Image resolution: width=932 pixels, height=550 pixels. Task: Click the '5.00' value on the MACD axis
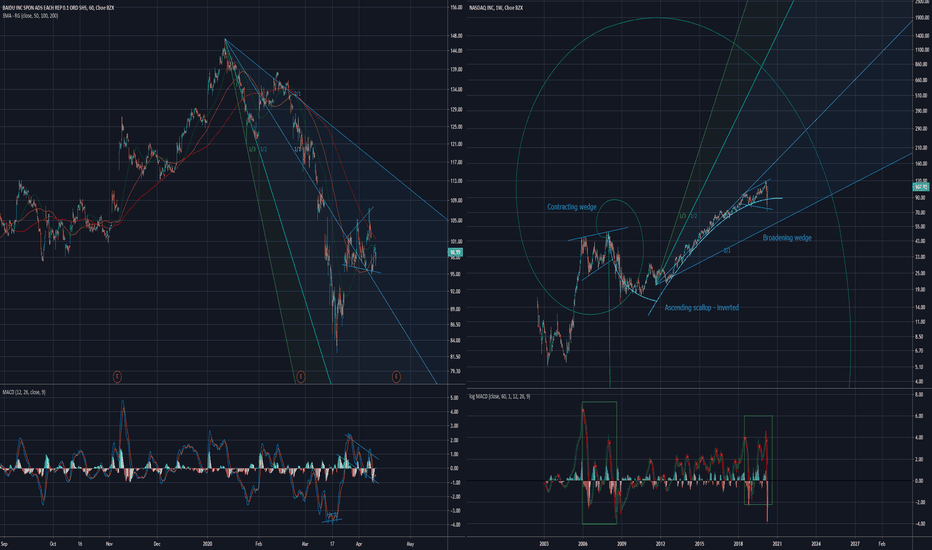(x=455, y=398)
